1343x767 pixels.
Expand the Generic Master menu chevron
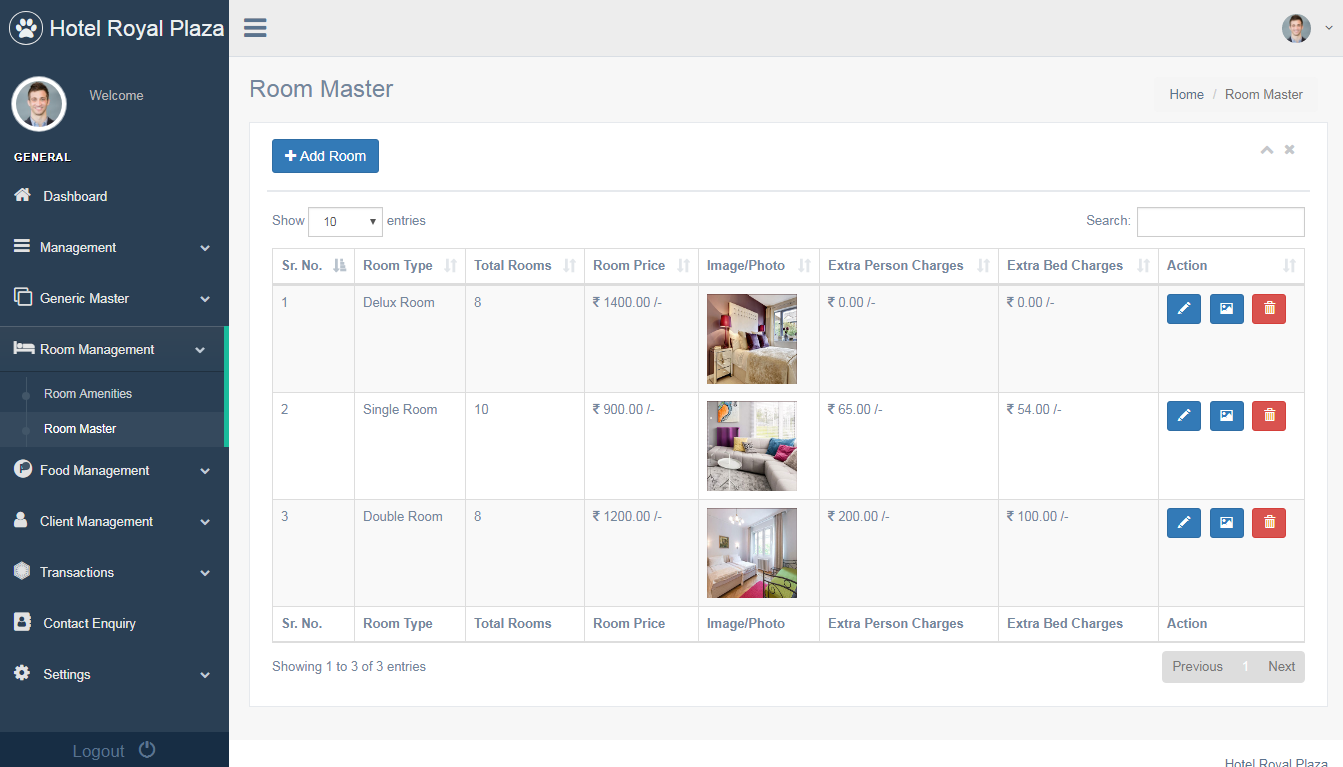coord(205,299)
